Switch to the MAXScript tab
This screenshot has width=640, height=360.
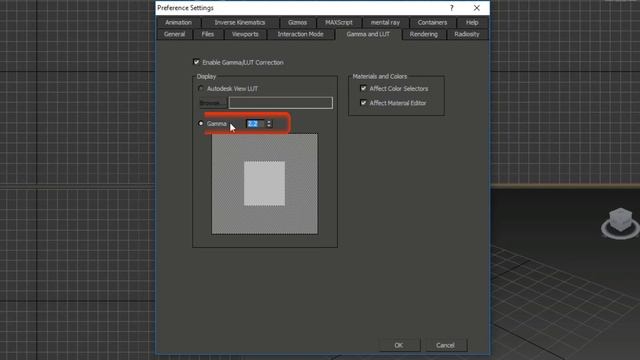[339, 22]
